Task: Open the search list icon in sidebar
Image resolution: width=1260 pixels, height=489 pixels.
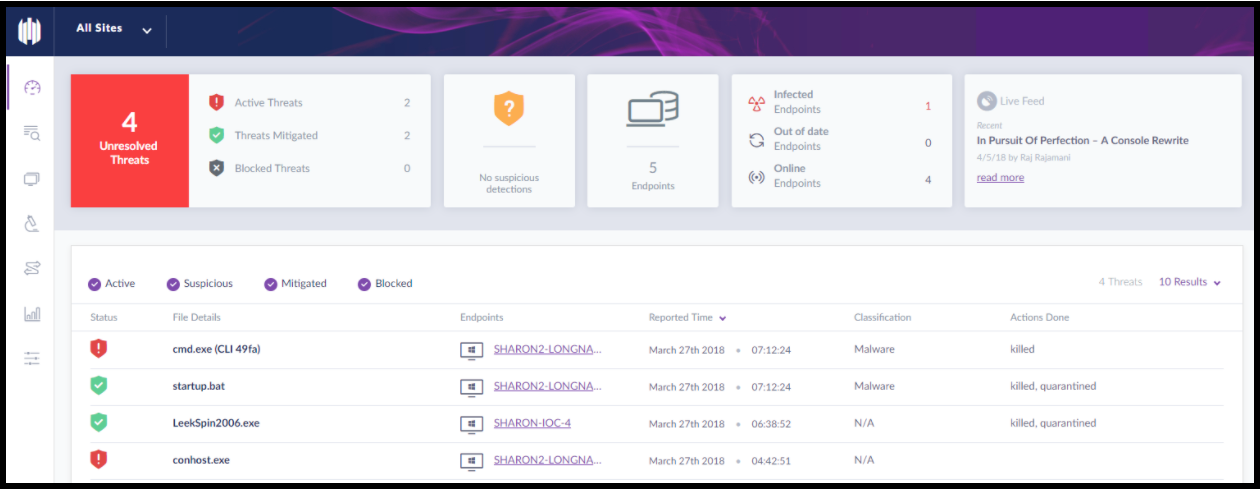Action: pyautogui.click(x=32, y=134)
